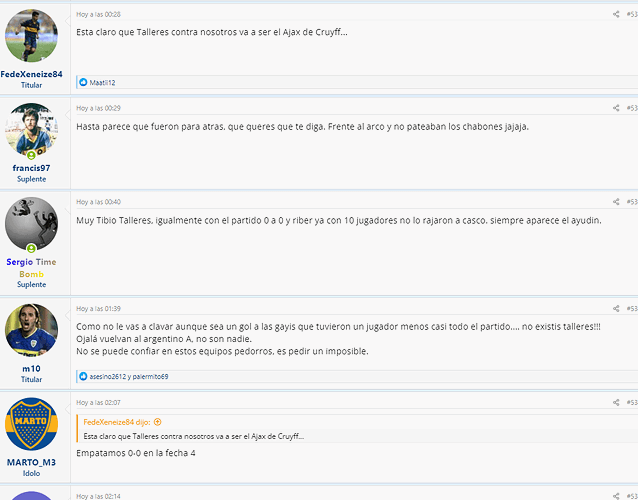Expand quoted FedeXeneize84 post arrow icon
The height and width of the screenshot is (500, 638).
[x=157, y=422]
